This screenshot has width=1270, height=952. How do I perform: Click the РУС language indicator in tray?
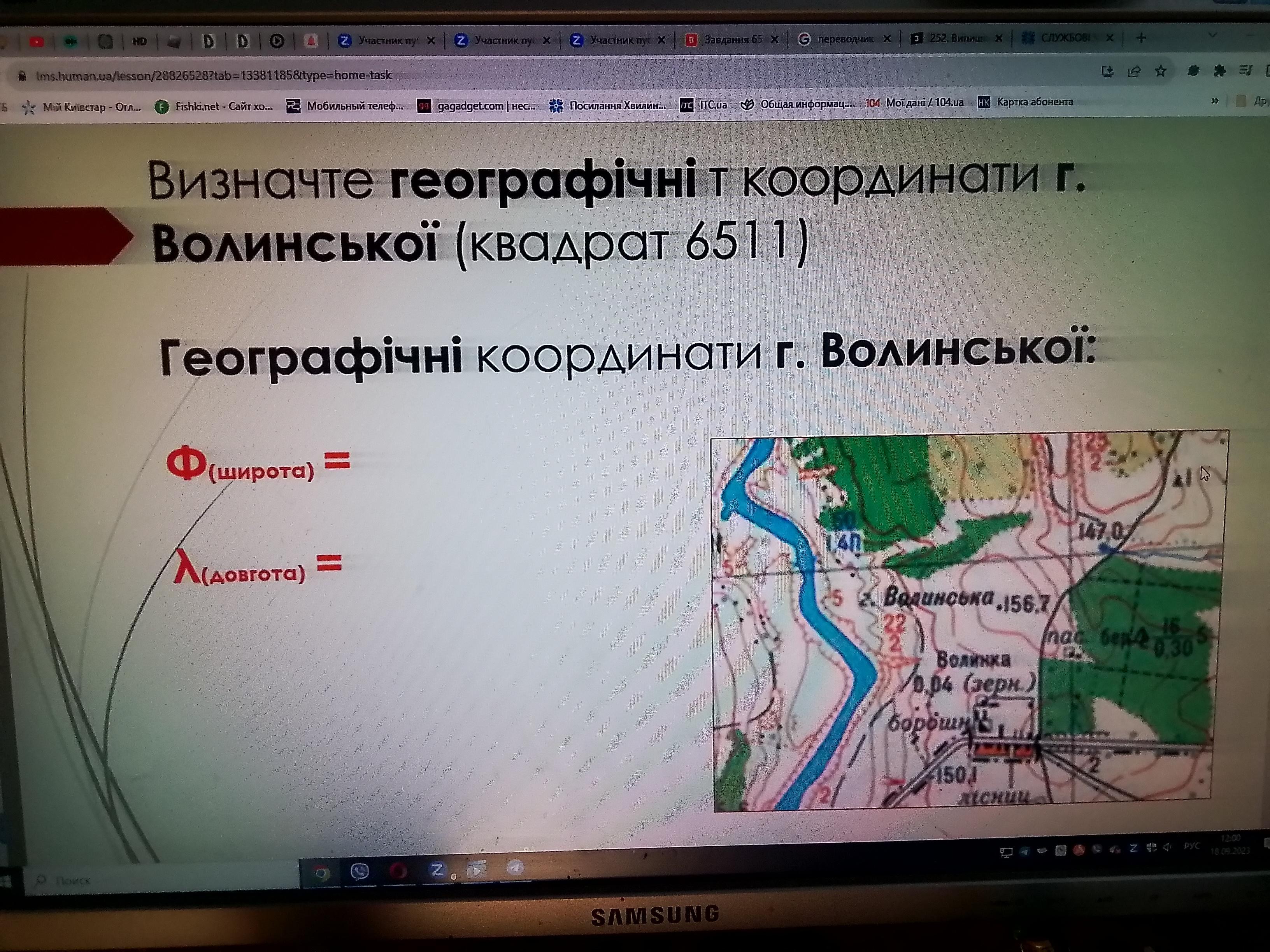coord(1191,846)
